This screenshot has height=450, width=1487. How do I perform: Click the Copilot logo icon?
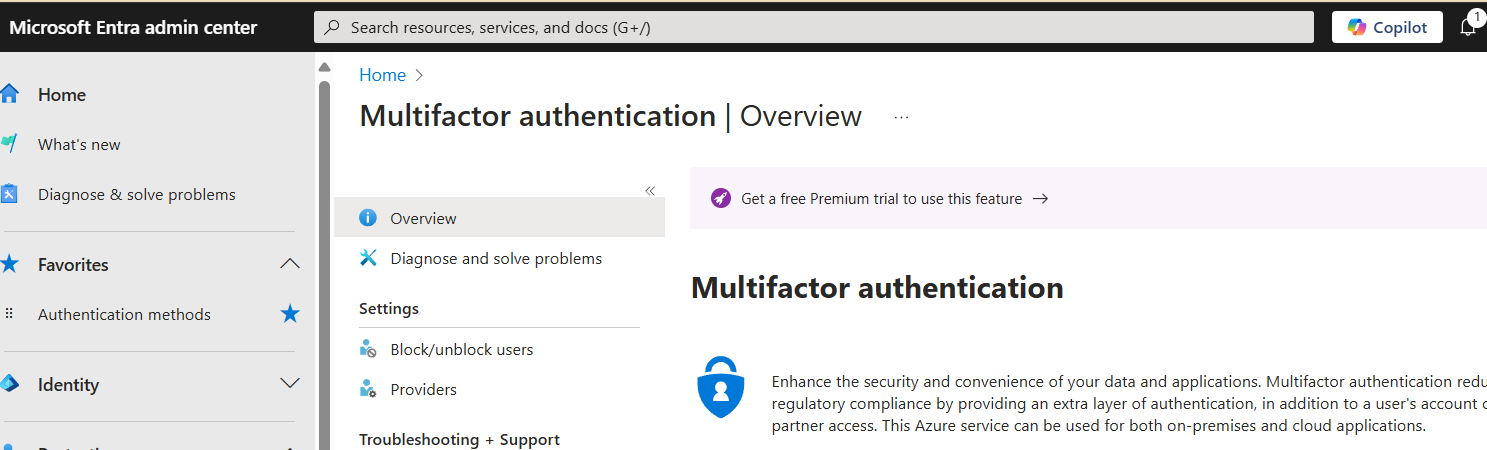pos(1356,27)
